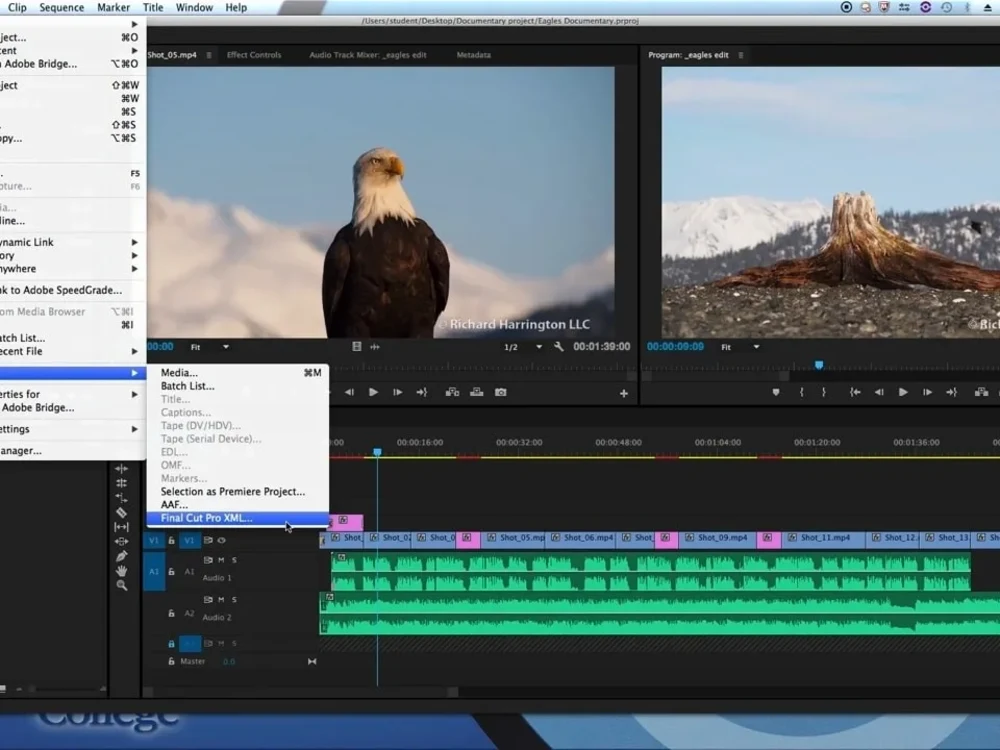Go to Out point in Source monitor
Viewport: 1000px width, 750px height.
click(422, 392)
